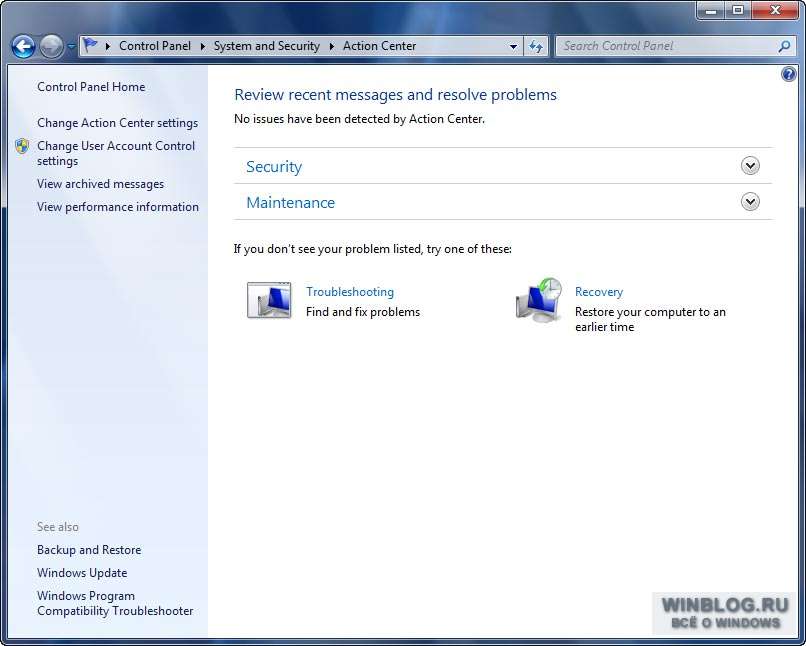Open breadcrumb arrow after Control Panel
Screen dimensions: 806x646
[203, 46]
